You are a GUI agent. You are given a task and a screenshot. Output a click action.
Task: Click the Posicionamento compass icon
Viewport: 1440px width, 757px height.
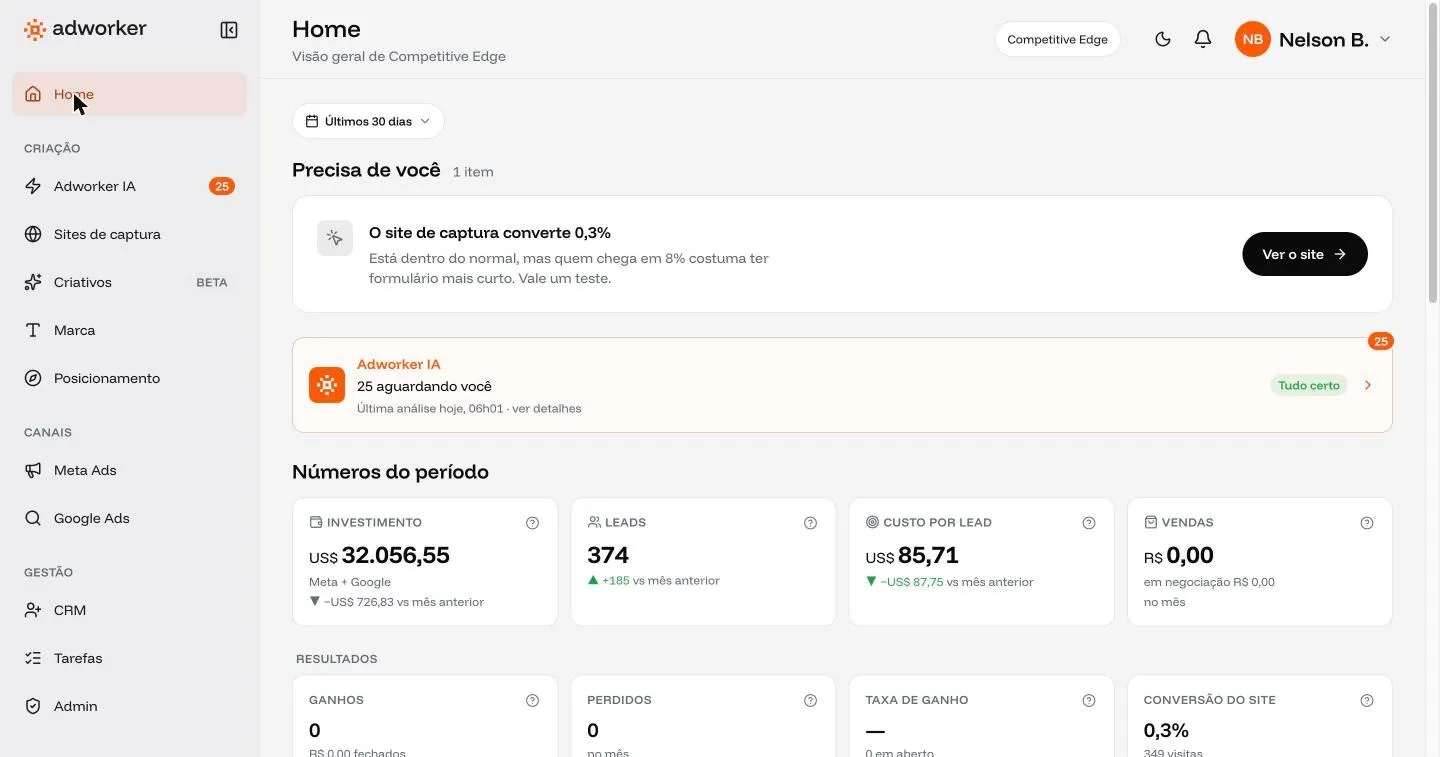tap(33, 378)
